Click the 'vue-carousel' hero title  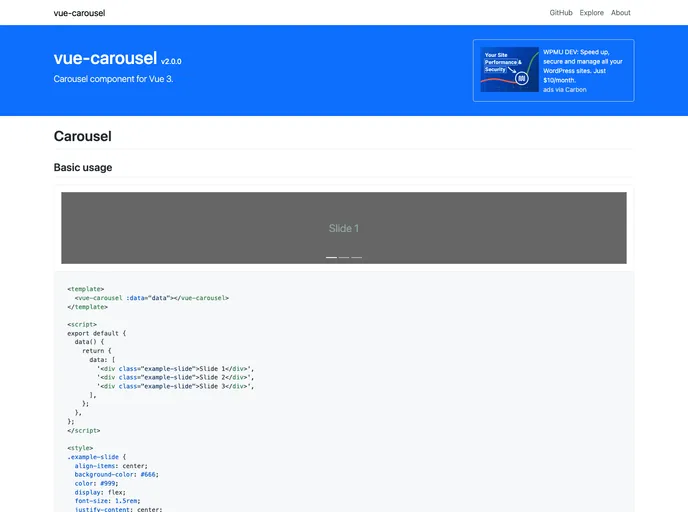pos(105,58)
